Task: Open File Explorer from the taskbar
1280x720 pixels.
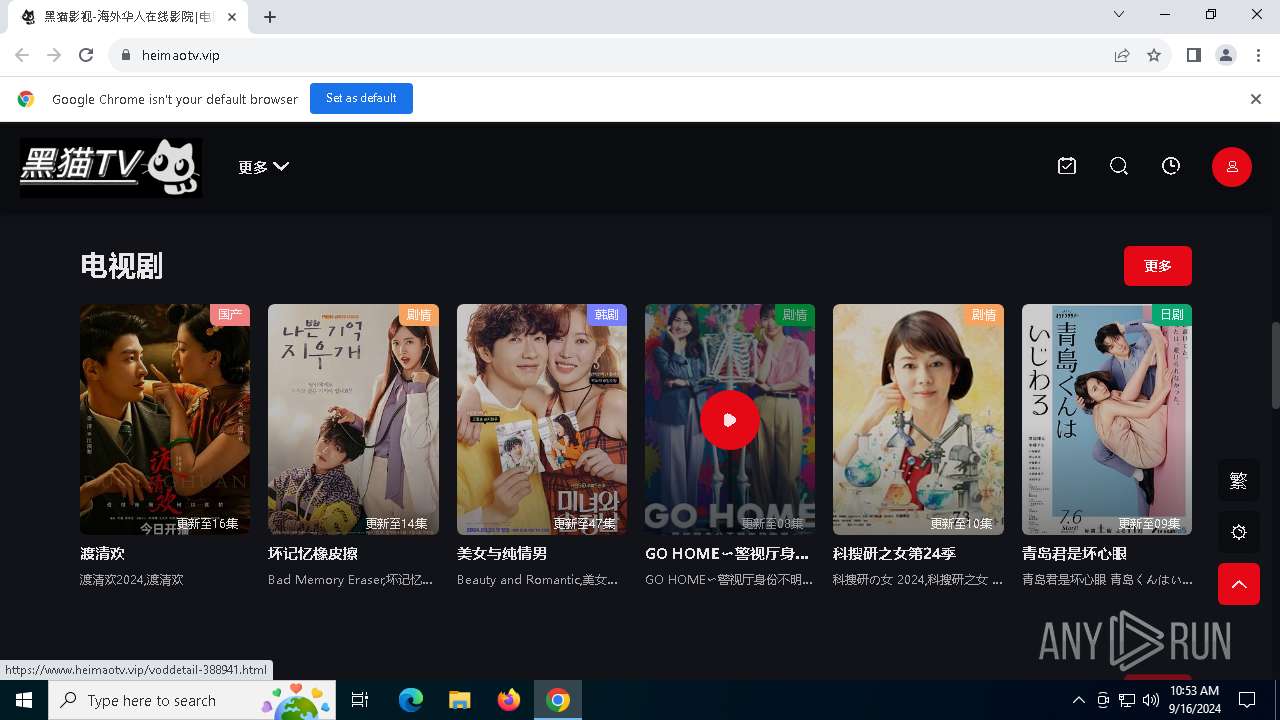Action: pos(459,700)
